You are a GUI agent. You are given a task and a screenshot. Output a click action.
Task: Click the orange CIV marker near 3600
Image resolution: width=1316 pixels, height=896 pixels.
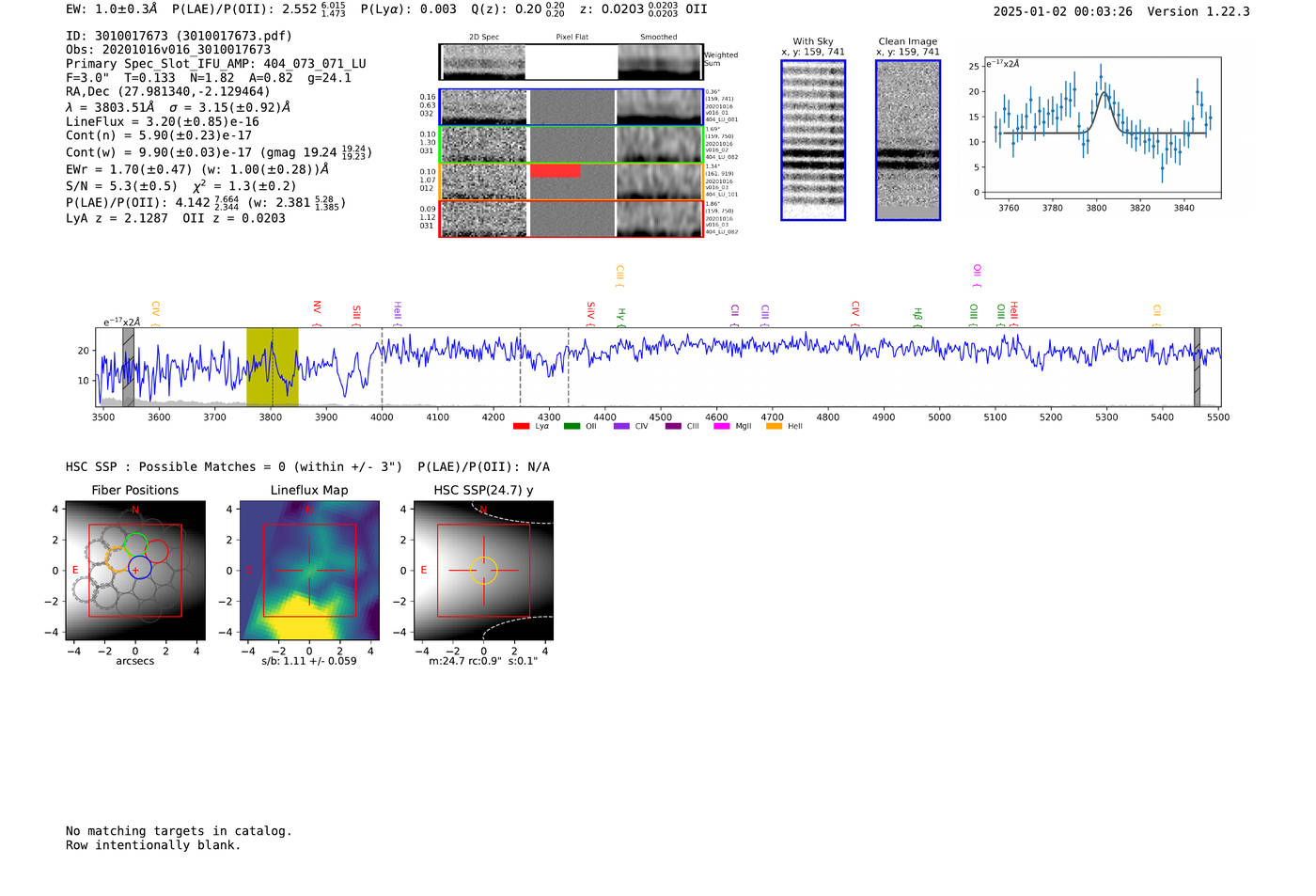tap(155, 314)
